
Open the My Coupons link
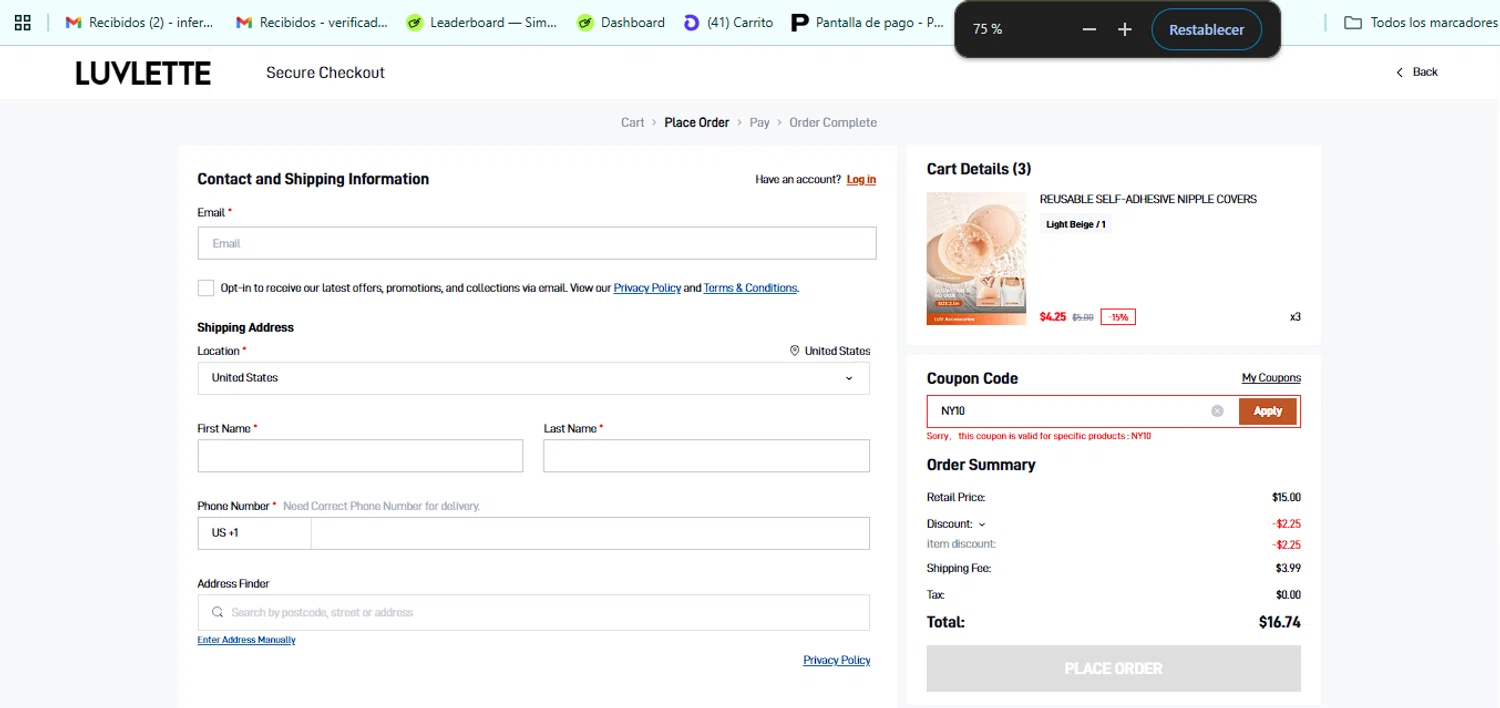point(1271,378)
